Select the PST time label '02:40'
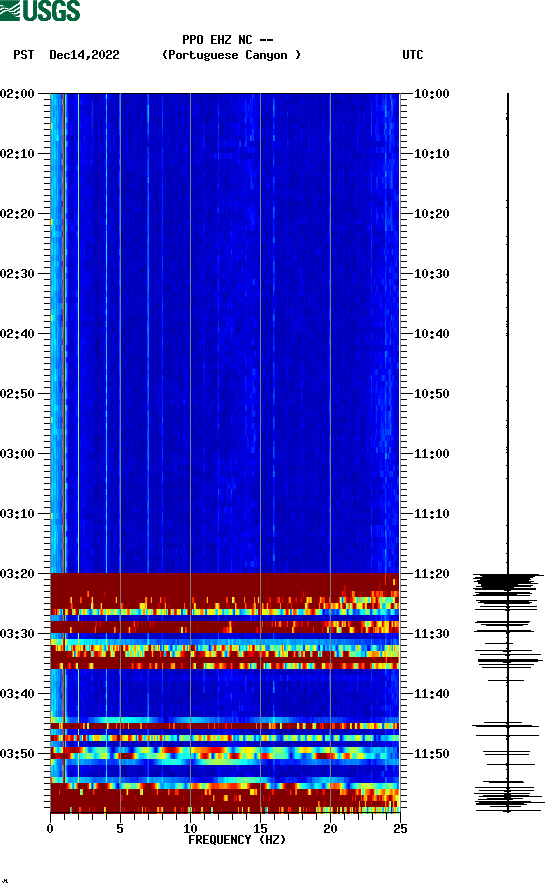Image resolution: width=552 pixels, height=892 pixels. pos(18,334)
